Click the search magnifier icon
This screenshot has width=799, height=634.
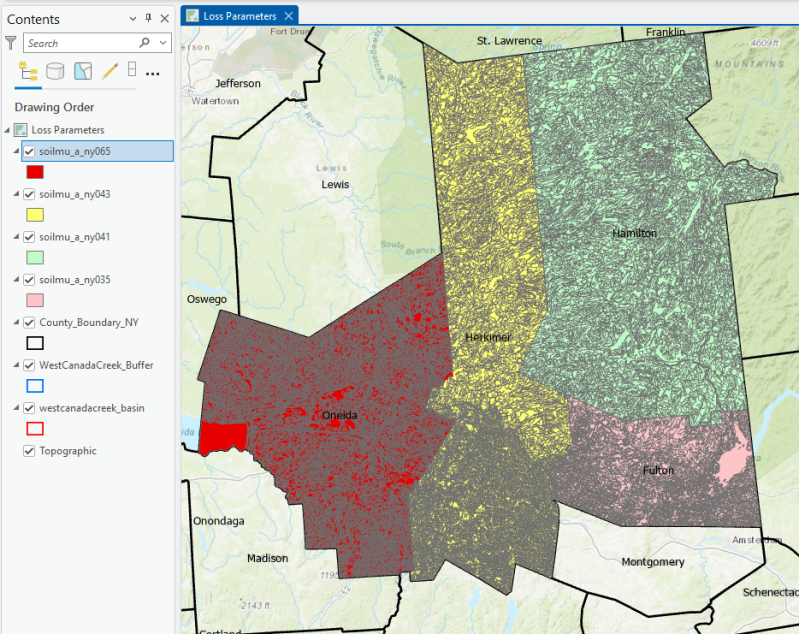[x=145, y=43]
